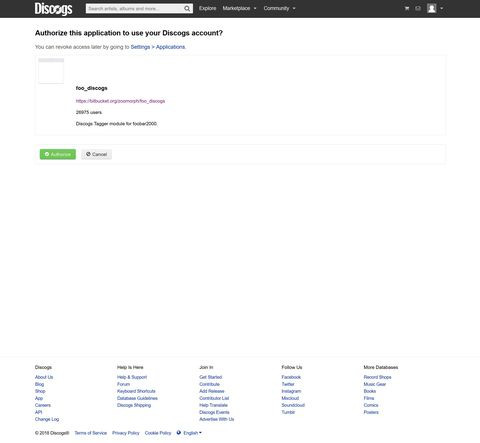Image resolution: width=480 pixels, height=443 pixels.
Task: Open the Help Translate link
Action: coord(213,405)
